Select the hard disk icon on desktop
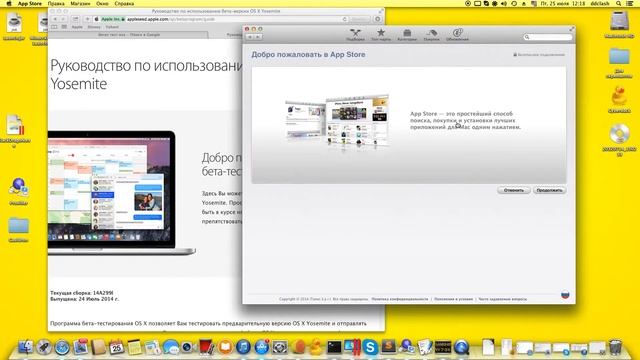 tap(619, 21)
